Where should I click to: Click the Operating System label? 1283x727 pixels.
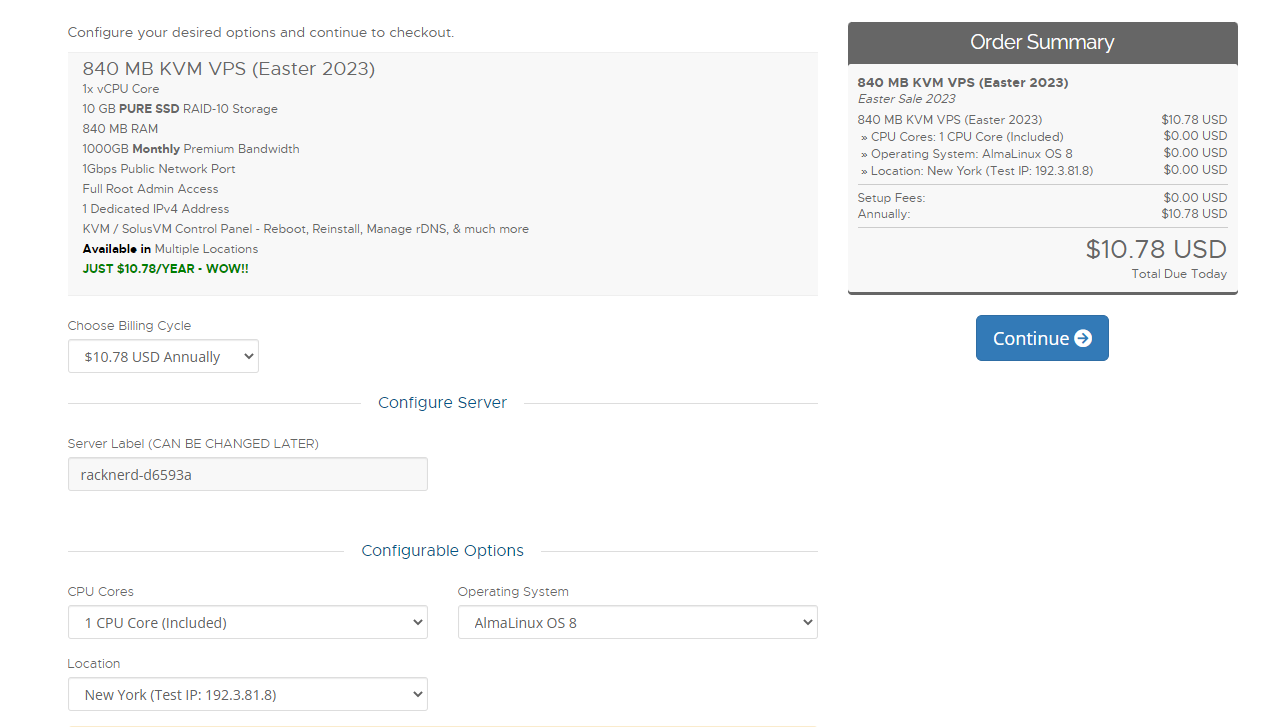[513, 592]
